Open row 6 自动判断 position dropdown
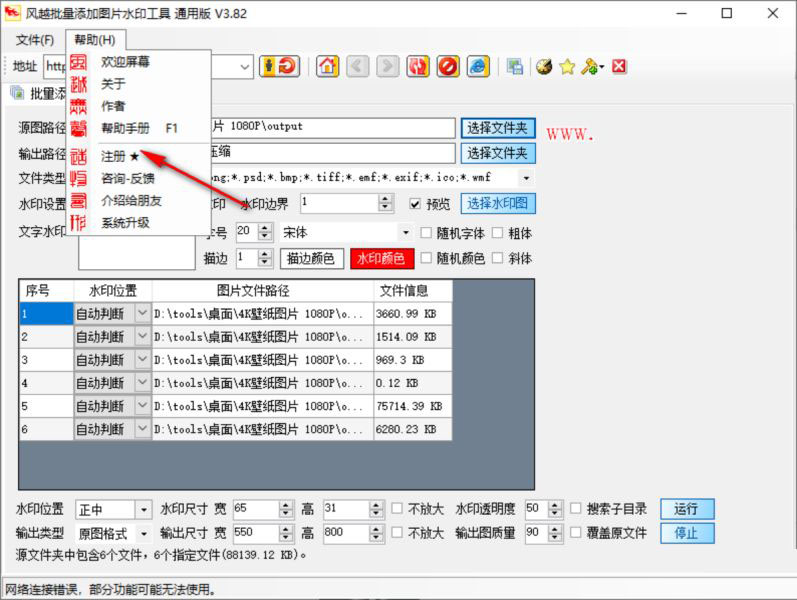The width and height of the screenshot is (797, 600). (x=142, y=429)
